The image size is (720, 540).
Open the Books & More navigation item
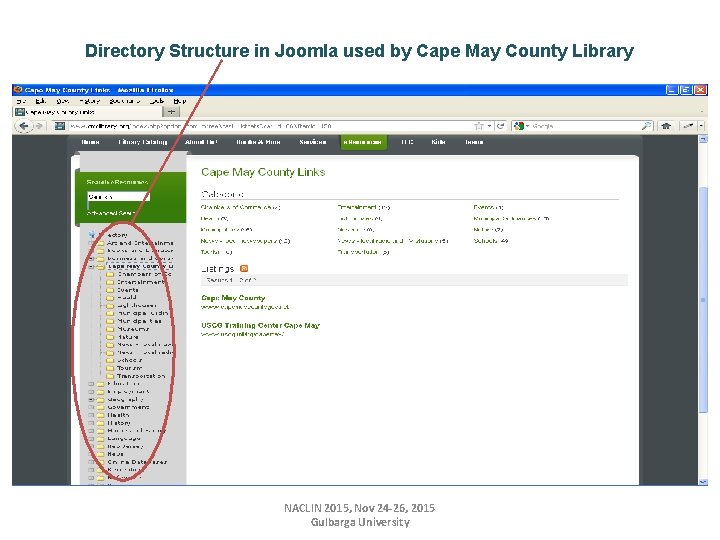point(258,142)
